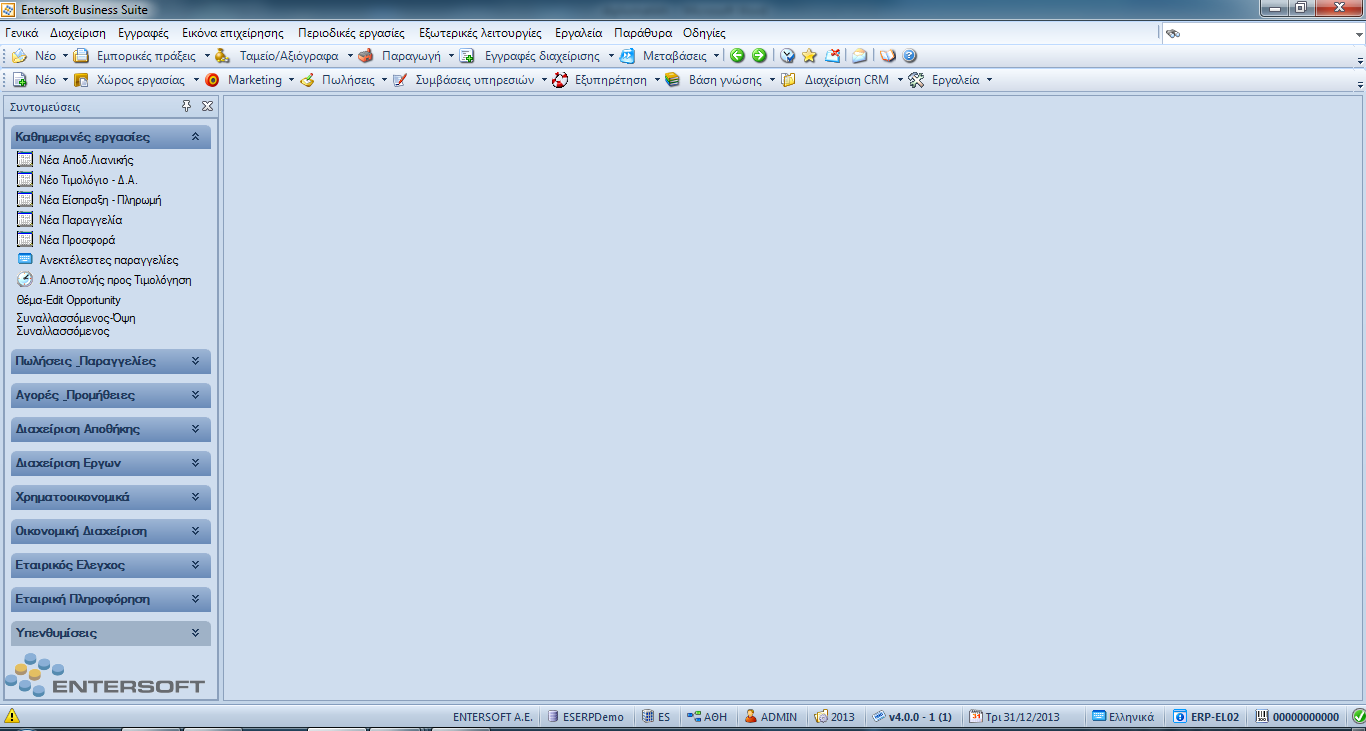The image size is (1366, 731).
Task: Click the warning triangle in status bar
Action: click(x=12, y=716)
